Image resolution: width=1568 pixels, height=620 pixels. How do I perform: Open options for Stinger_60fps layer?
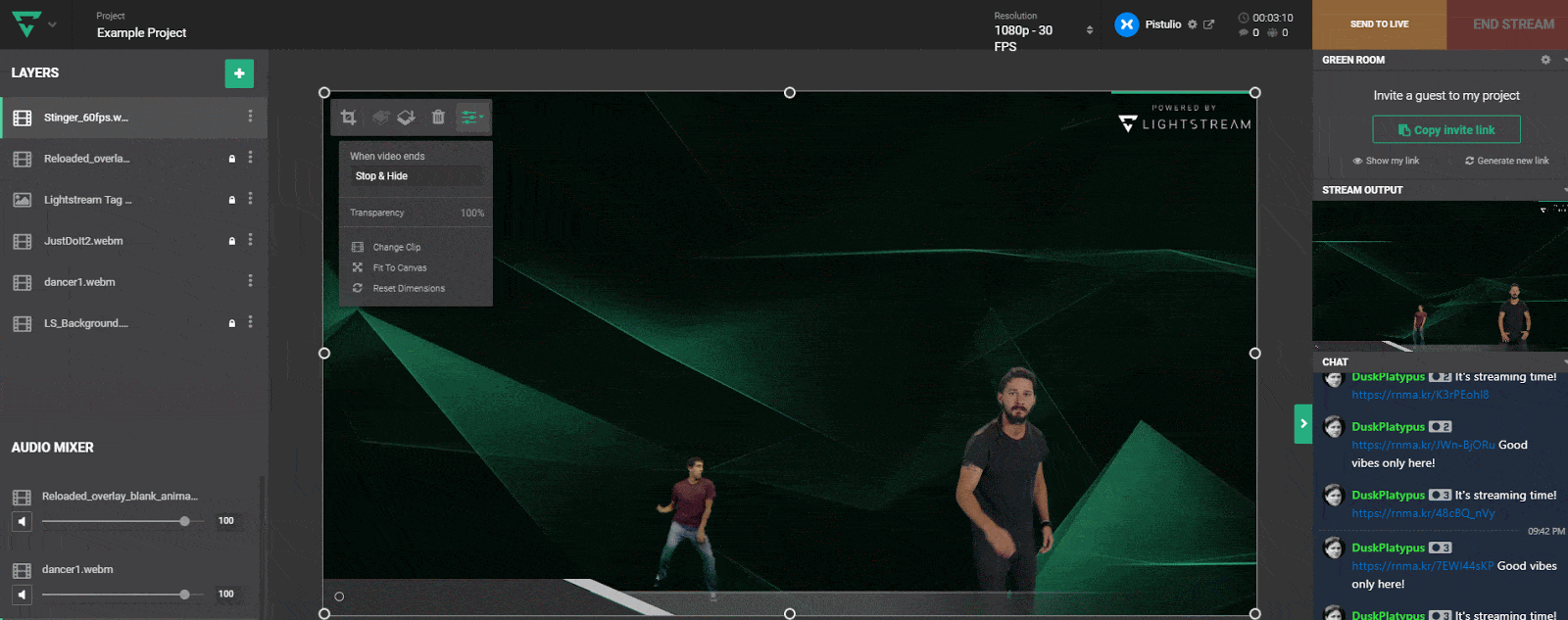(250, 116)
